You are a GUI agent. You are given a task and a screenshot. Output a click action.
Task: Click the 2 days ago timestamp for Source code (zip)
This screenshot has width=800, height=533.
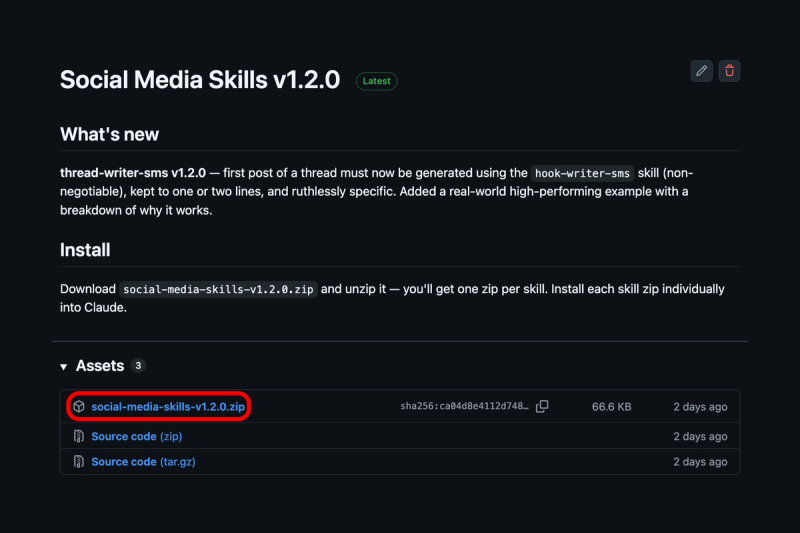pos(700,436)
